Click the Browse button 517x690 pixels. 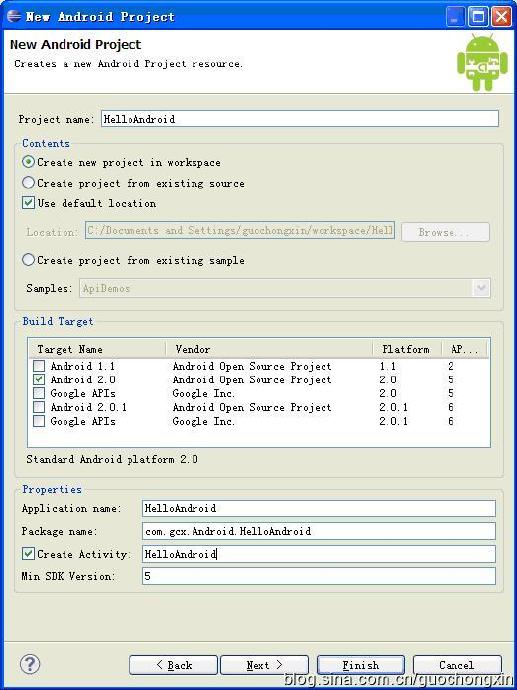[x=445, y=232]
